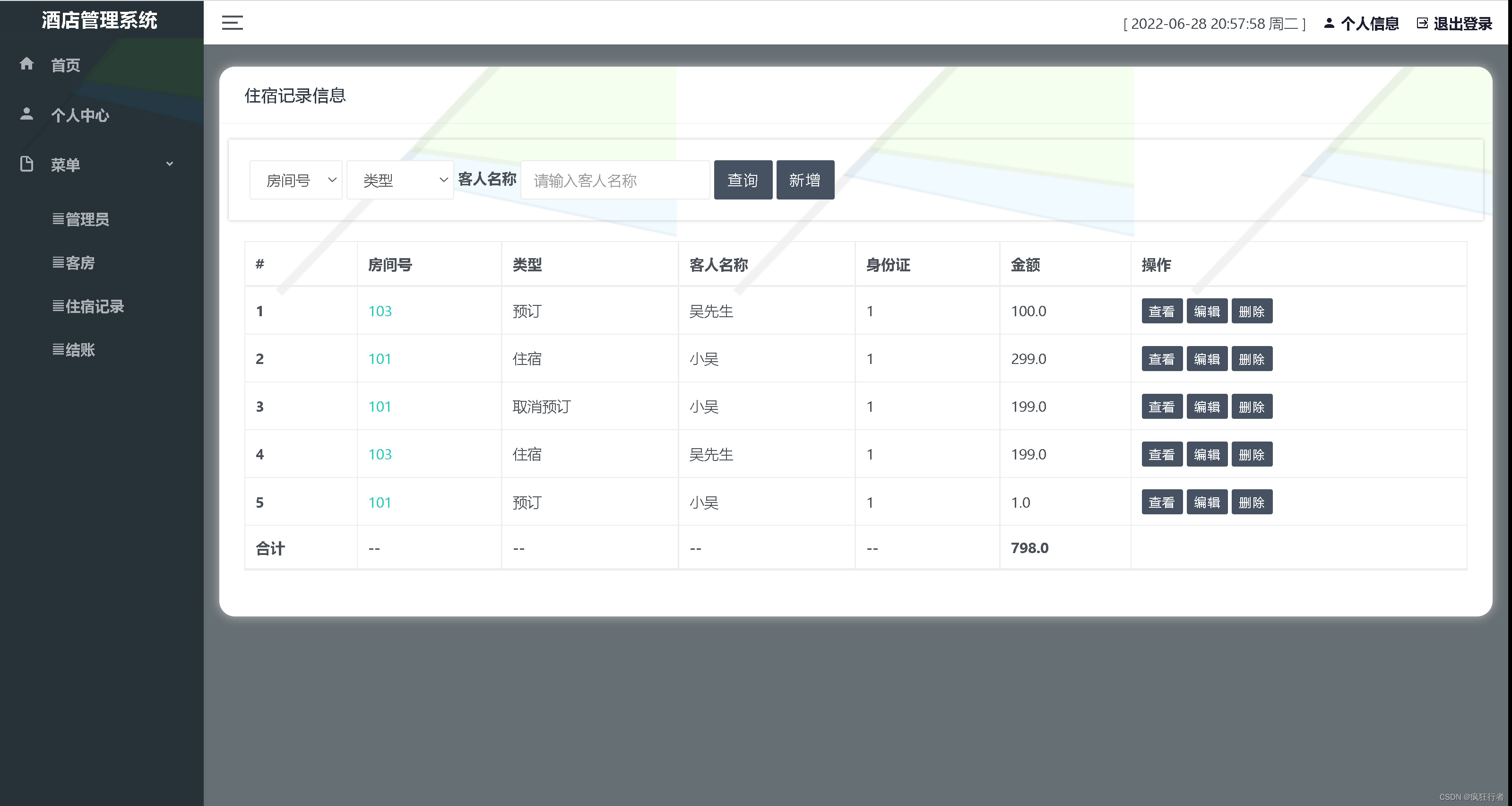Click 编辑 for row 3 取消预订
1512x806 pixels.
coord(1207,406)
